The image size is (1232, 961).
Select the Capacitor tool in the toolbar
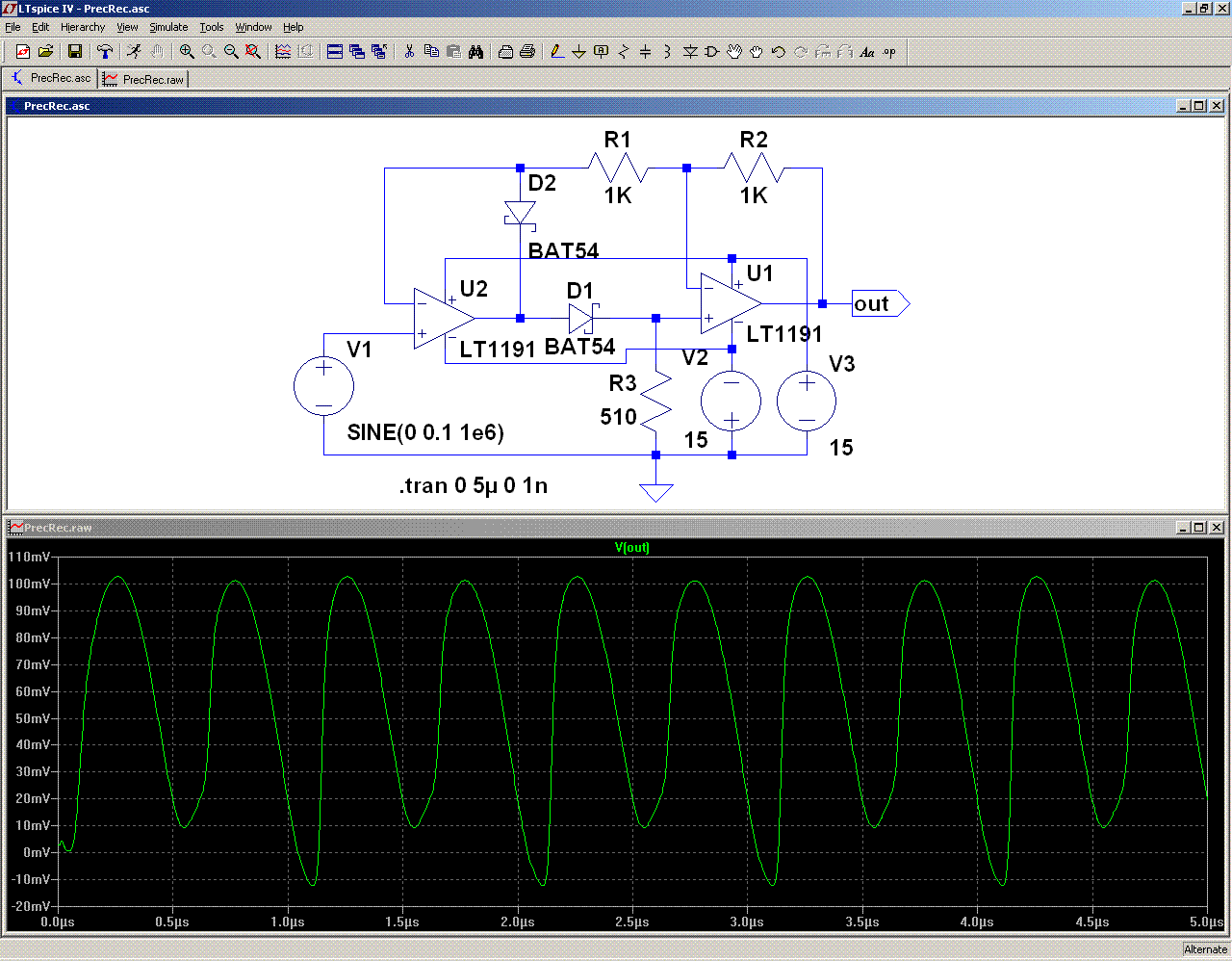[x=645, y=52]
